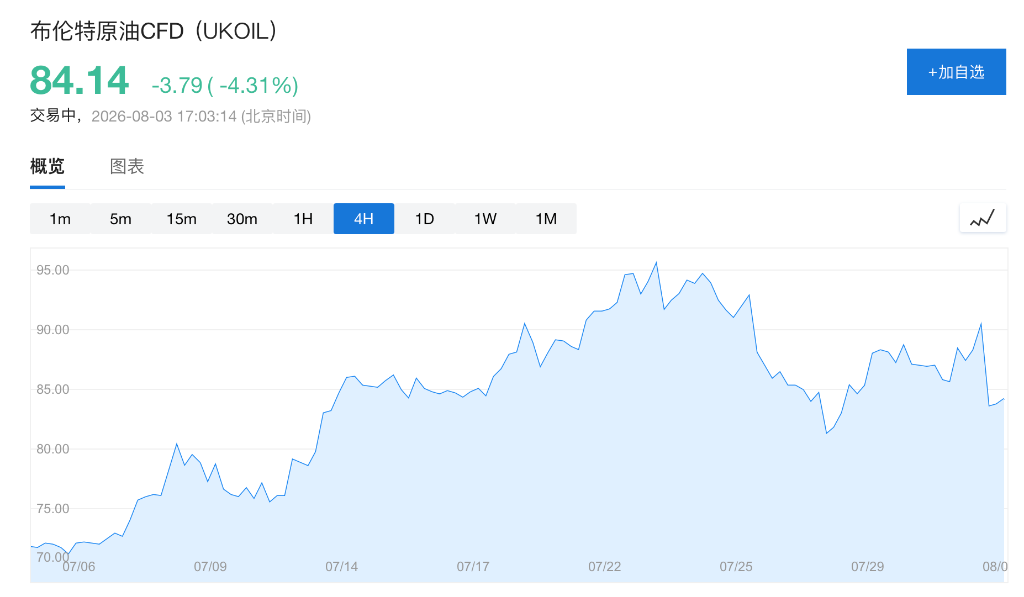Screen dimensions: 1024x597
Task: Click the line chart type icon
Action: click(x=982, y=218)
